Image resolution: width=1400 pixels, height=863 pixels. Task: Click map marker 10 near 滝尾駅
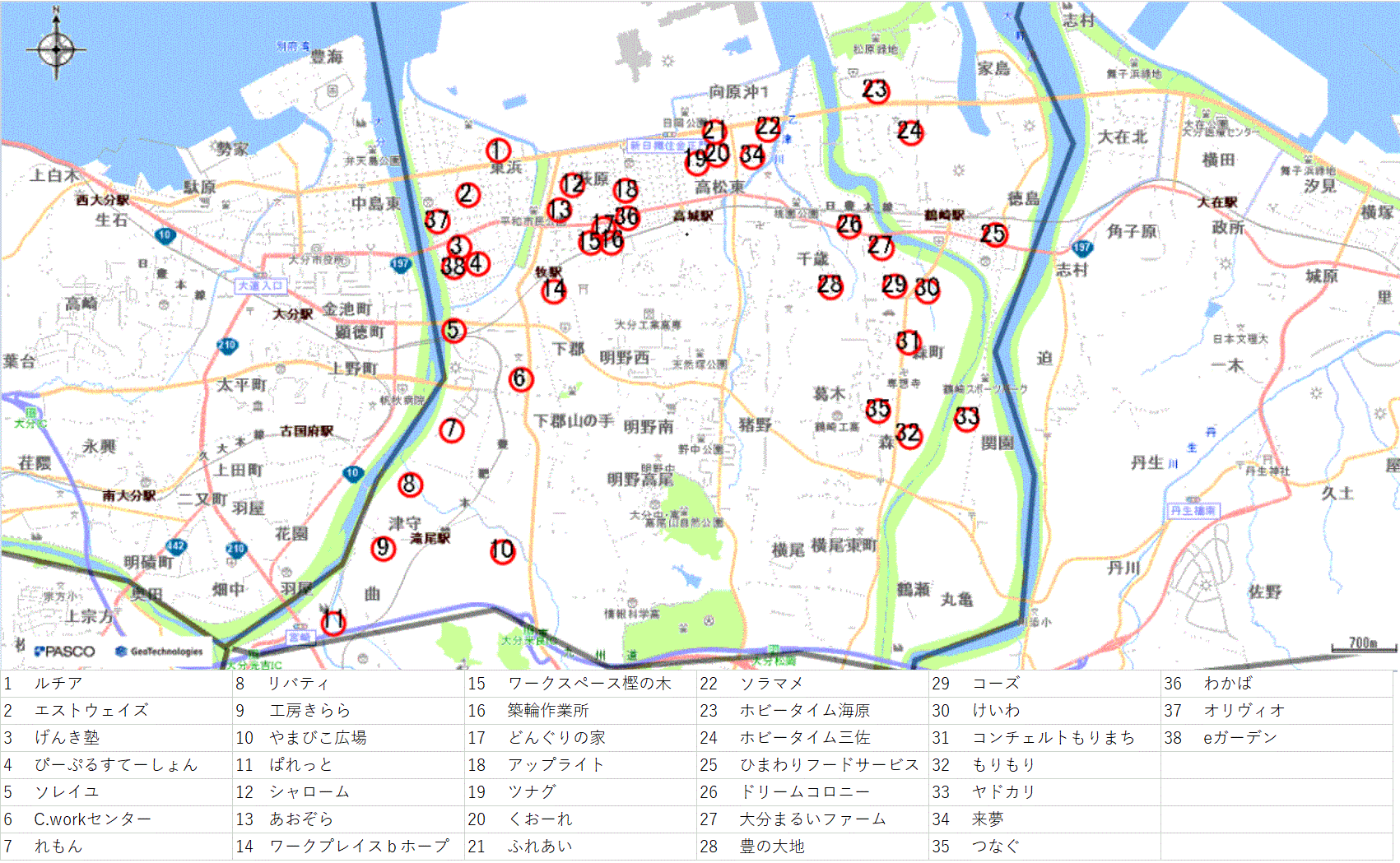click(x=502, y=550)
